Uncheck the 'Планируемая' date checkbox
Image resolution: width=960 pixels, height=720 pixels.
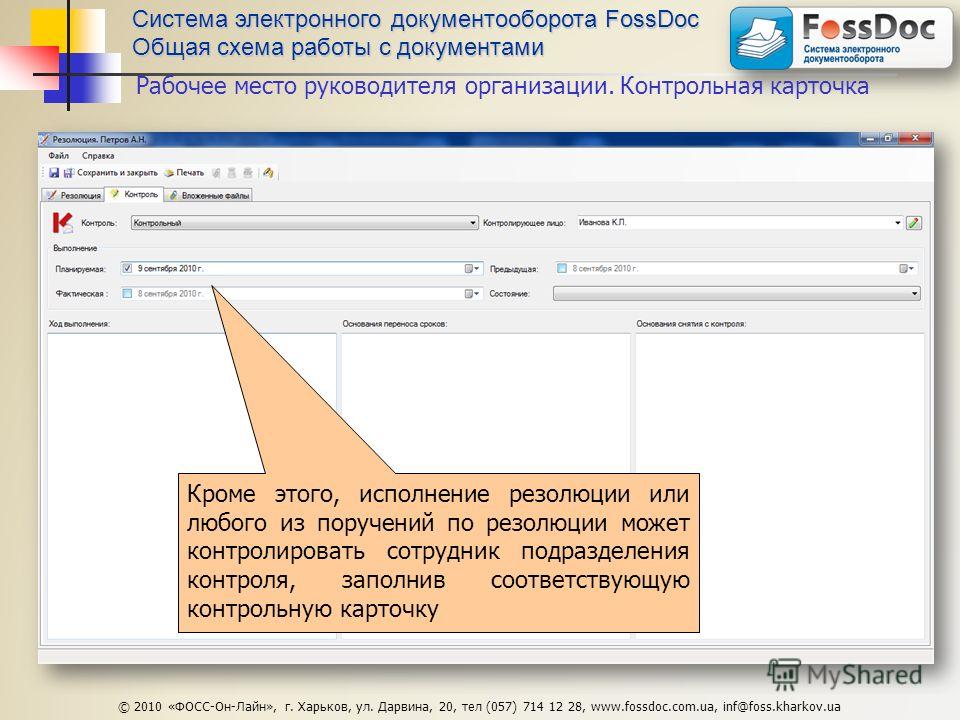click(127, 268)
